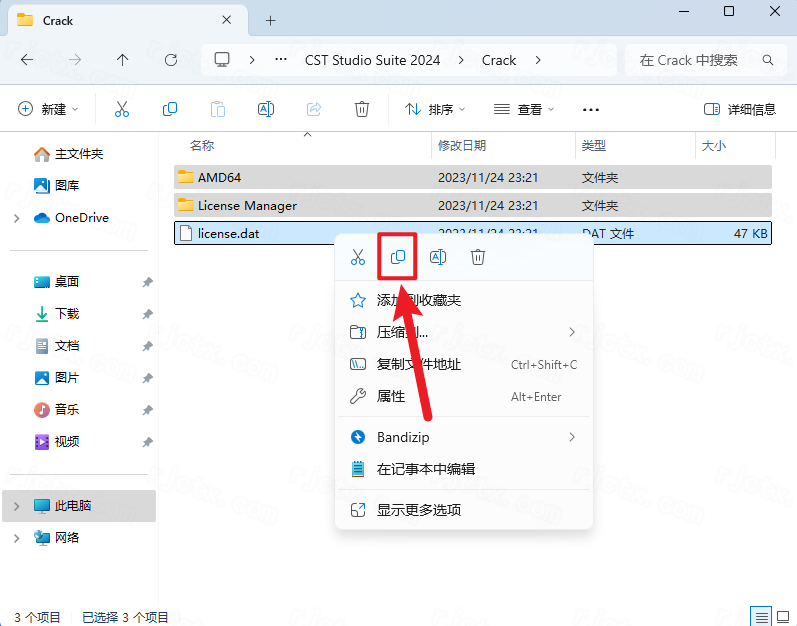
Task: Click the toolbar cut scissors icon
Action: (122, 109)
